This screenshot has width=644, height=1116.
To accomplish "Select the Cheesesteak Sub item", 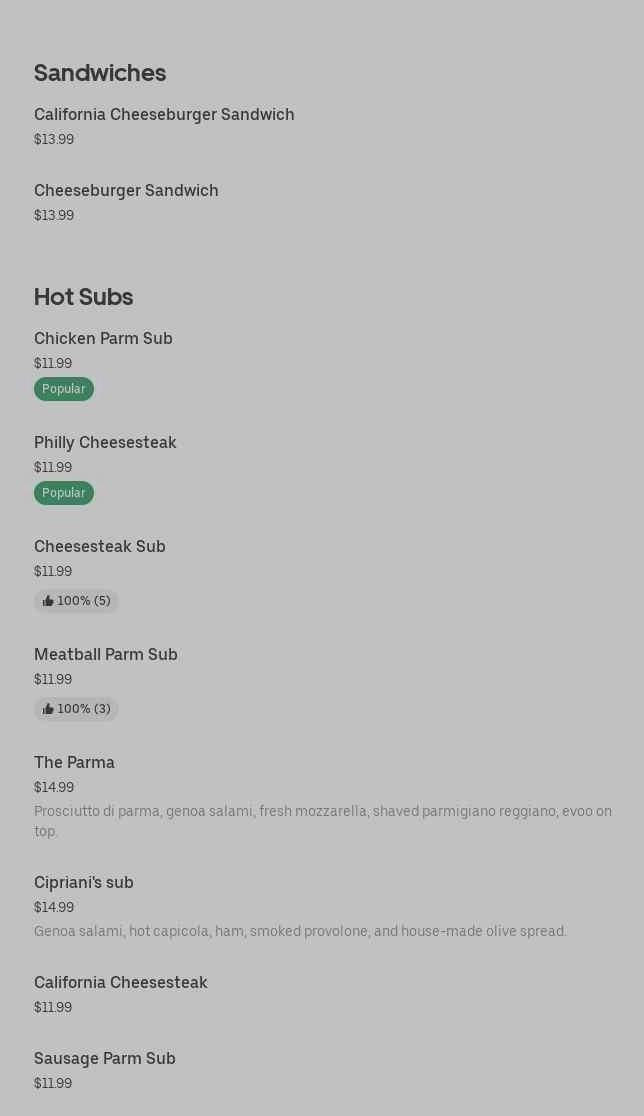I will pos(100,547).
